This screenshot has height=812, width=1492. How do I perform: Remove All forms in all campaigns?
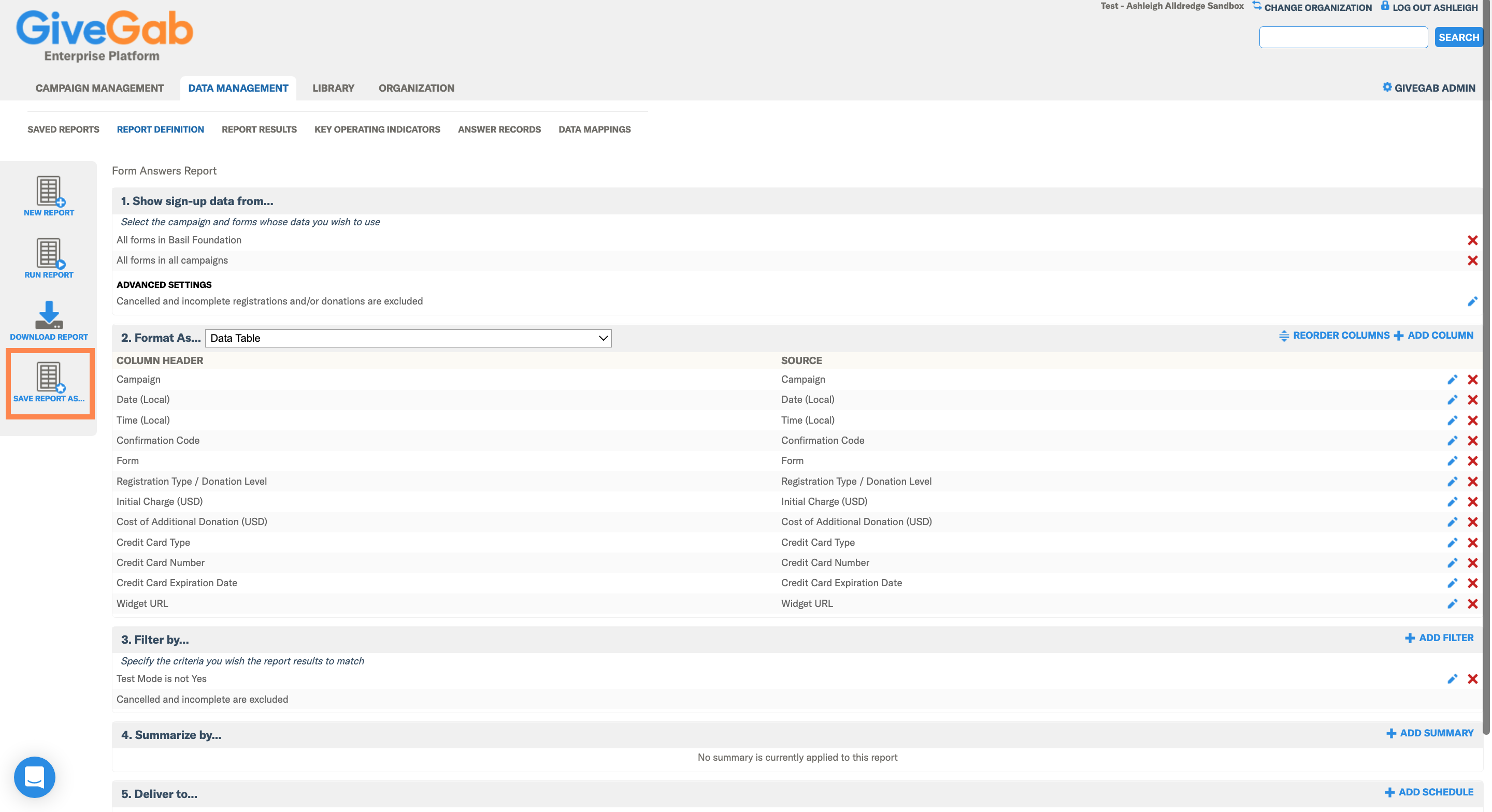[1472, 260]
